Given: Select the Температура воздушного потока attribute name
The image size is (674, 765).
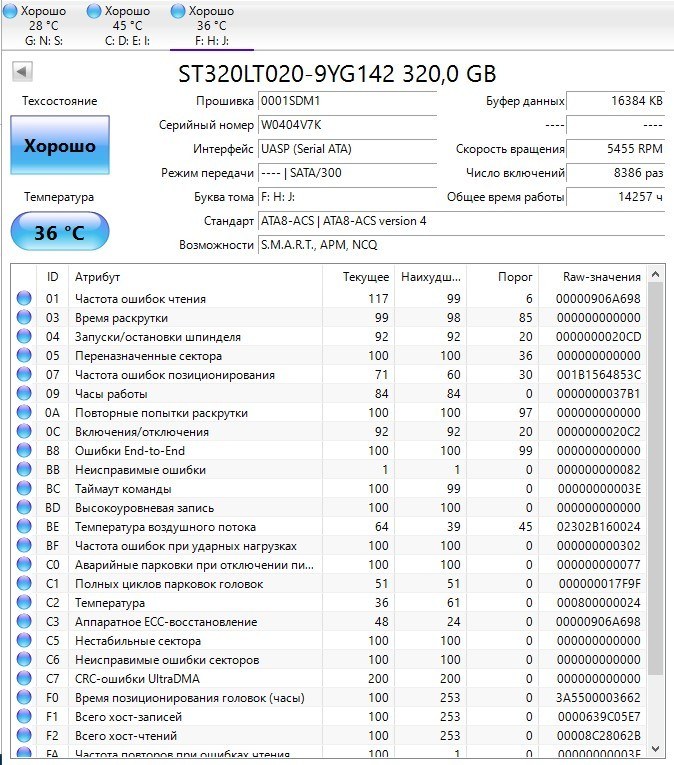Looking at the screenshot, I should click(165, 527).
